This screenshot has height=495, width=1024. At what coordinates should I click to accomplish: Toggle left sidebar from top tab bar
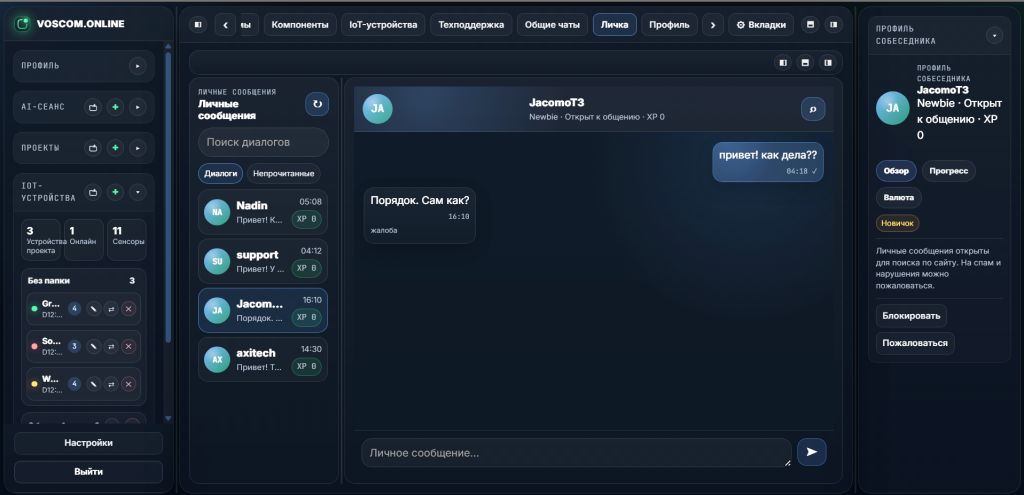tap(199, 25)
